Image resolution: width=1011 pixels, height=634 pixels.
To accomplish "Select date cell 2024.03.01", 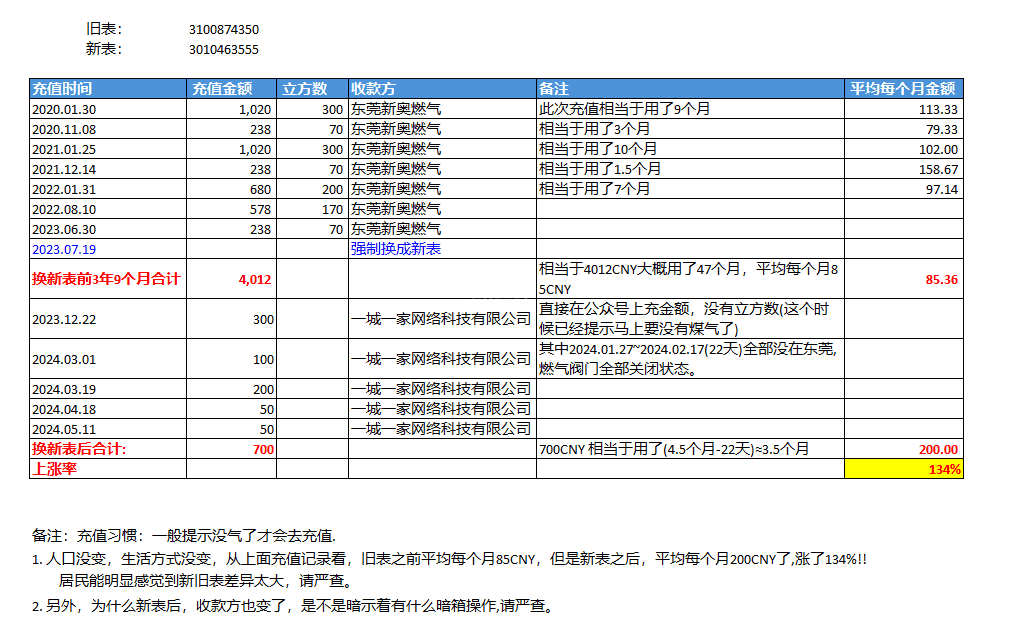I will (x=108, y=359).
